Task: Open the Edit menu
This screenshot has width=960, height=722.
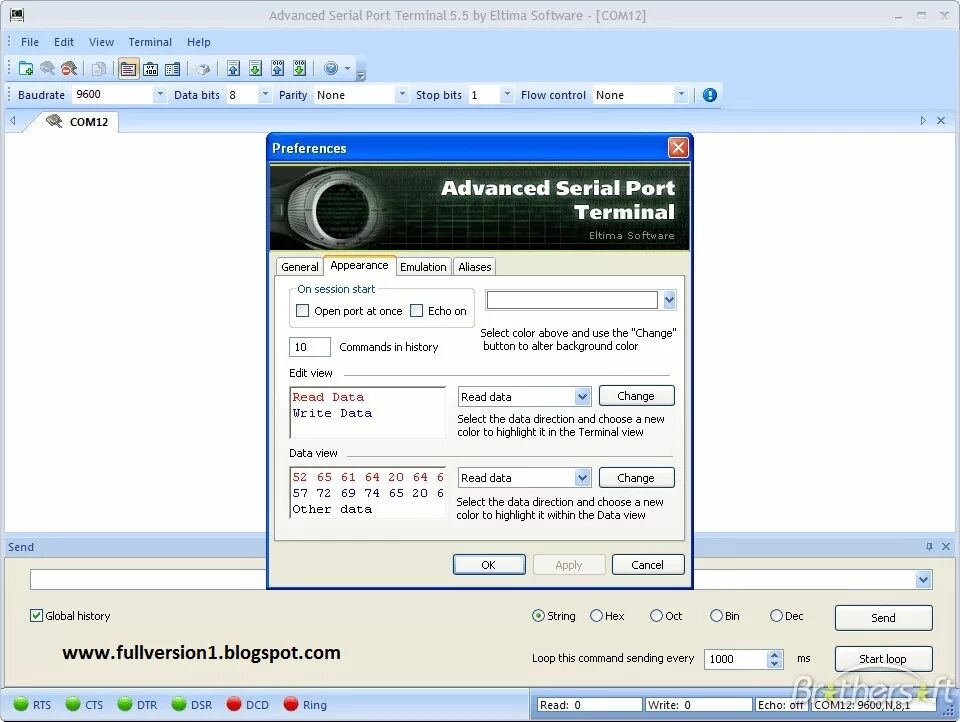Action: pos(64,42)
